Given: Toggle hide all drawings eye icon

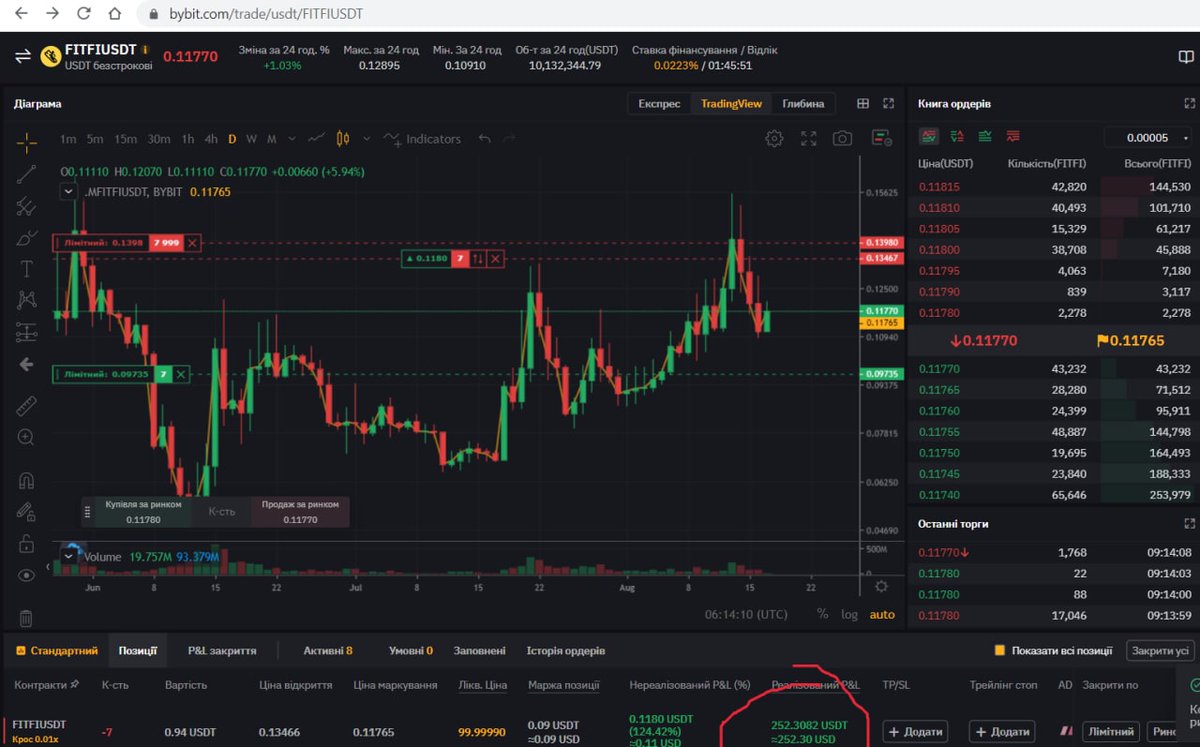Looking at the screenshot, I should 26,575.
